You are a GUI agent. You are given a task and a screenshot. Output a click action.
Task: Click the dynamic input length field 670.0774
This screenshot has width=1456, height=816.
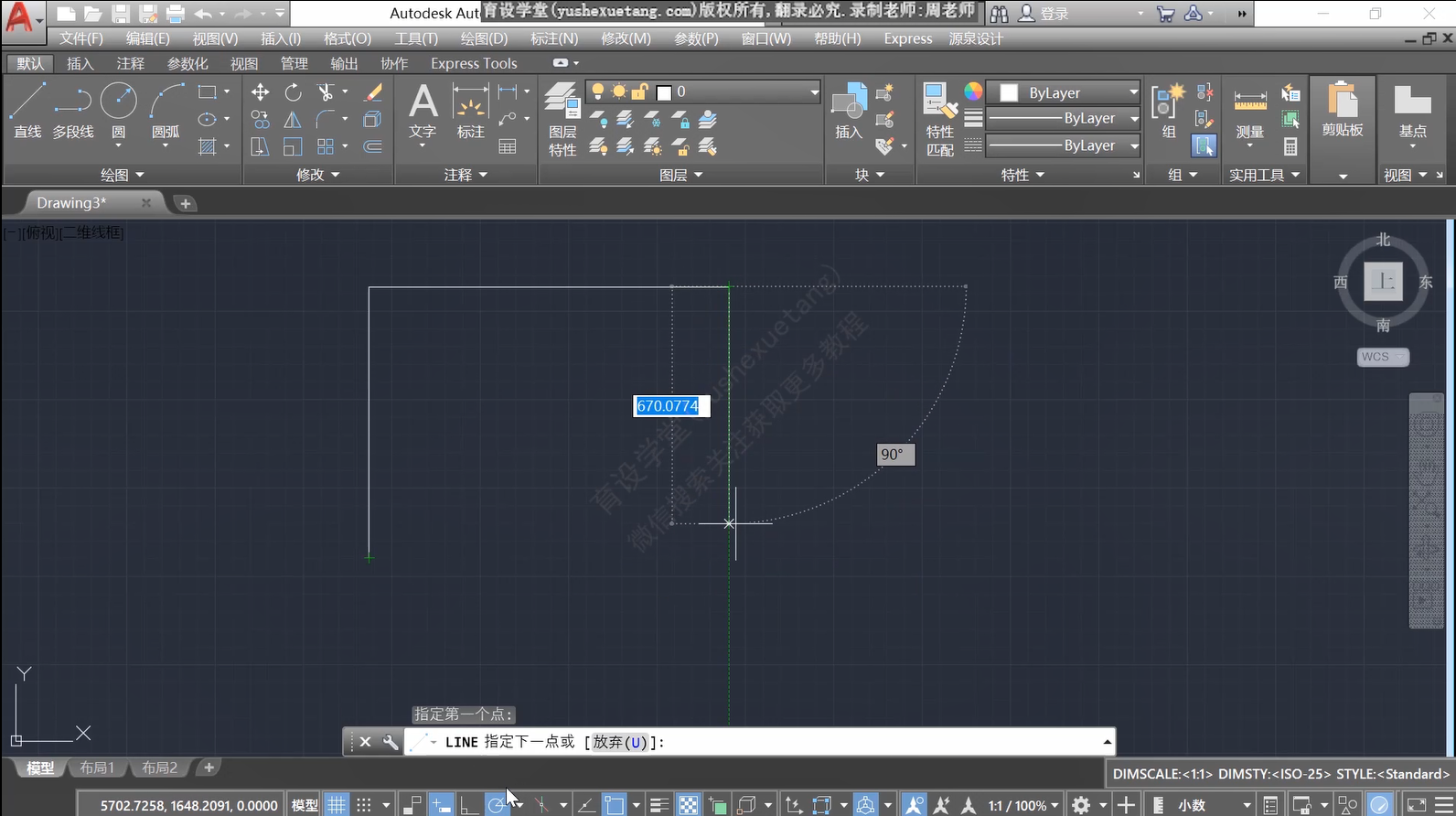[671, 406]
